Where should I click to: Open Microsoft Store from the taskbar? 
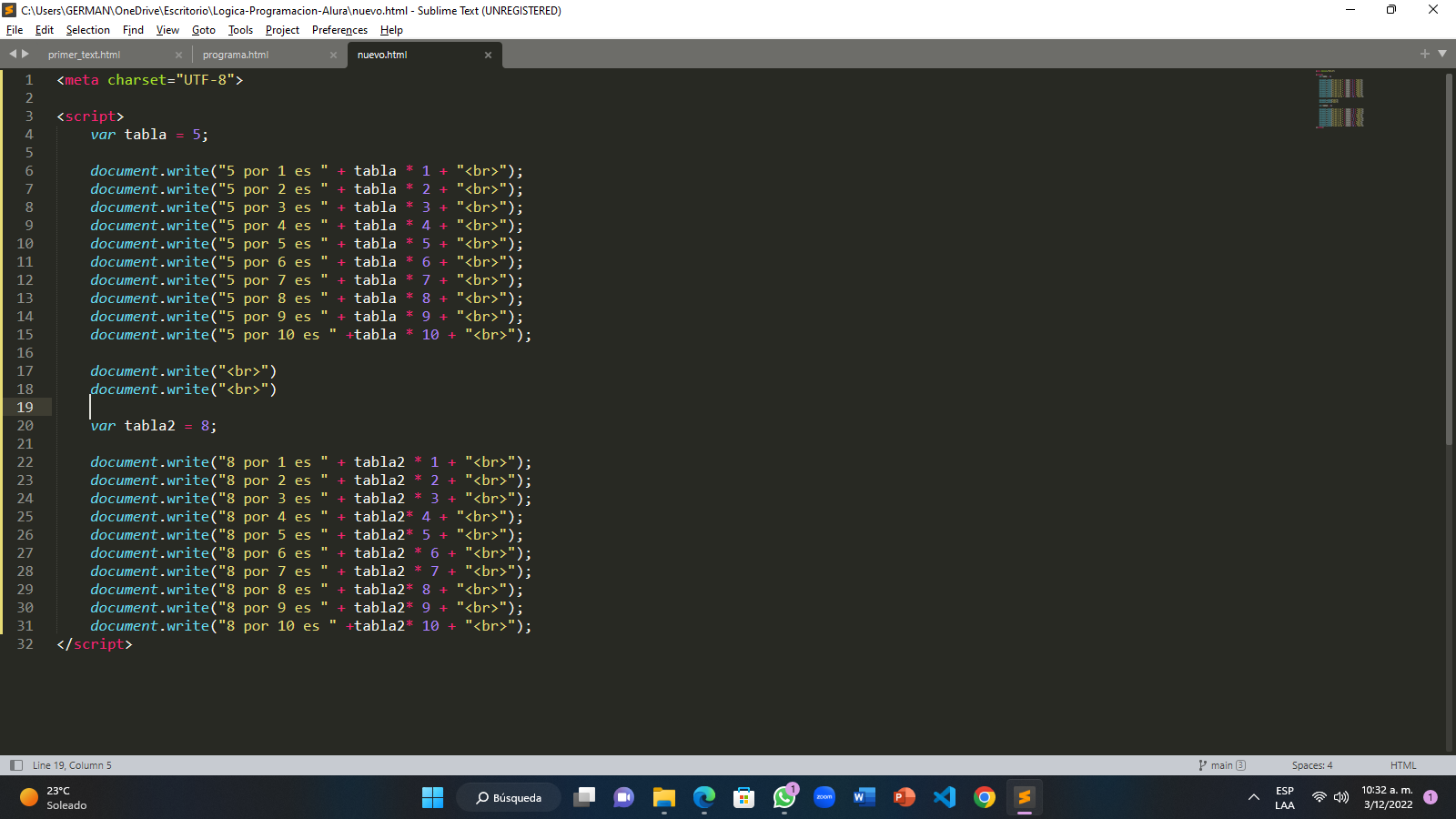[x=743, y=798]
